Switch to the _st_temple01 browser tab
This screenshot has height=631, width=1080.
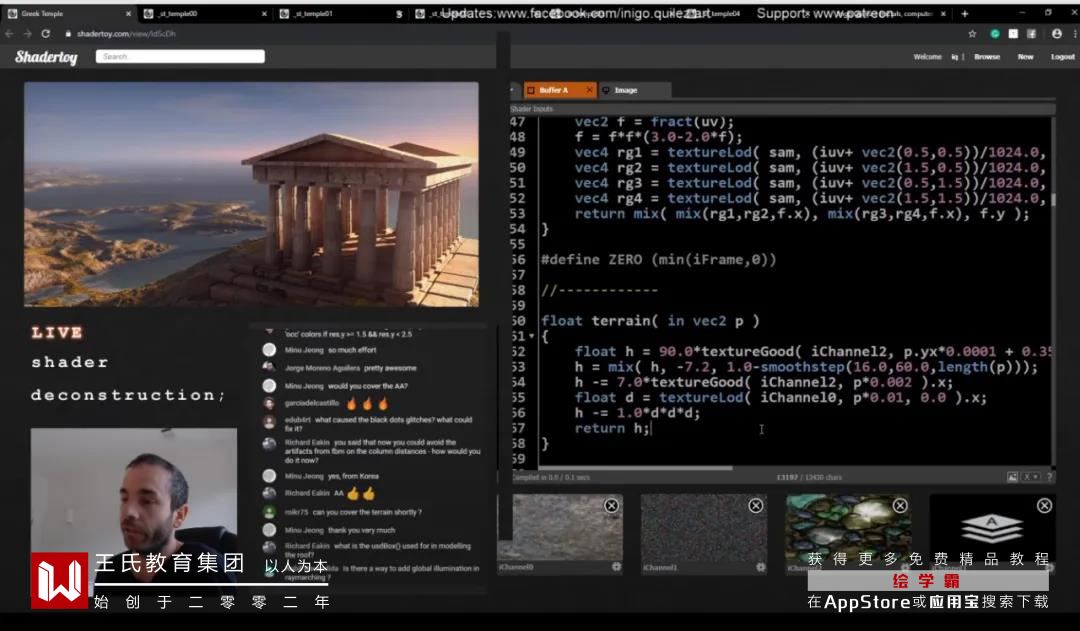pos(340,14)
